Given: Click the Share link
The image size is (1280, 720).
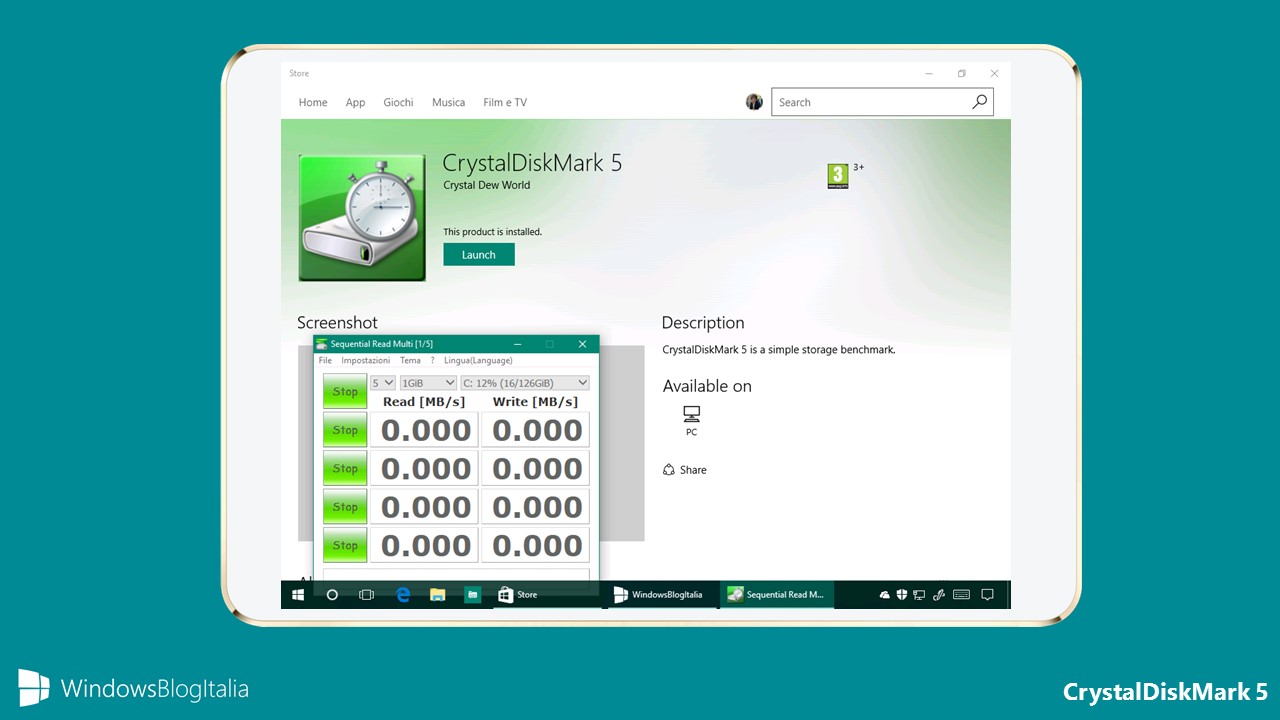Looking at the screenshot, I should pos(685,470).
